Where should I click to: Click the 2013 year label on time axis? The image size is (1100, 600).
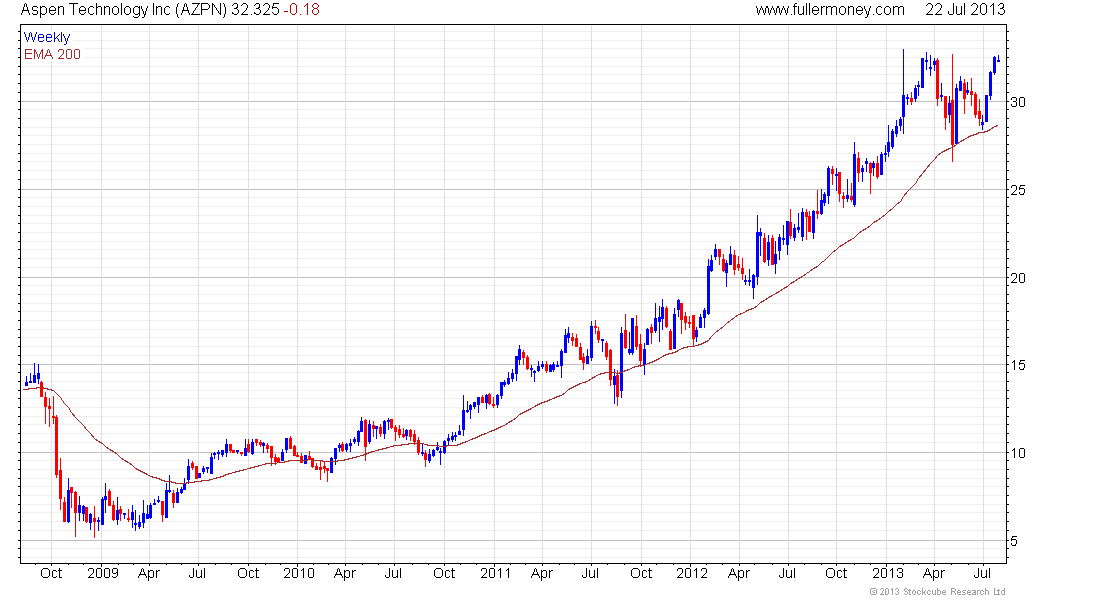[x=887, y=573]
